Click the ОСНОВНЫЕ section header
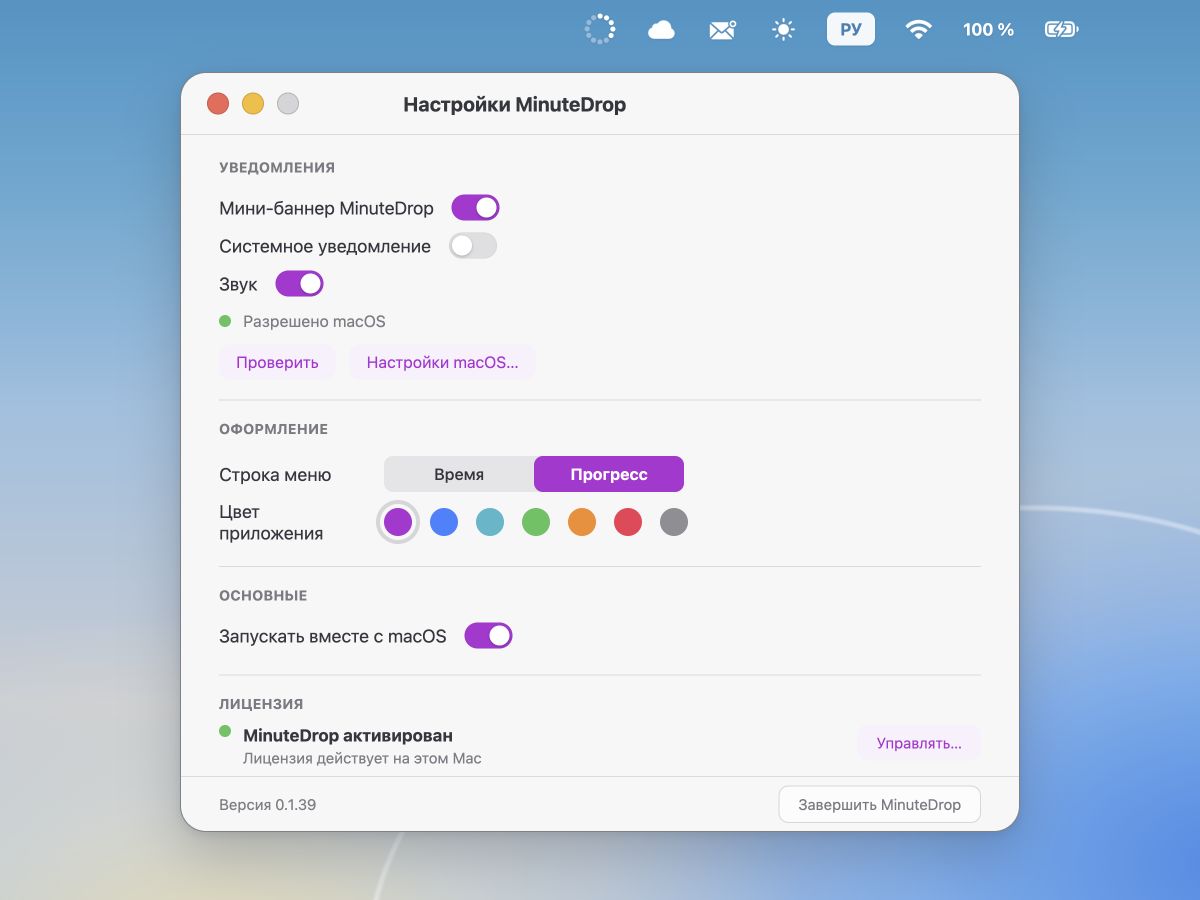1200x900 pixels. [263, 595]
